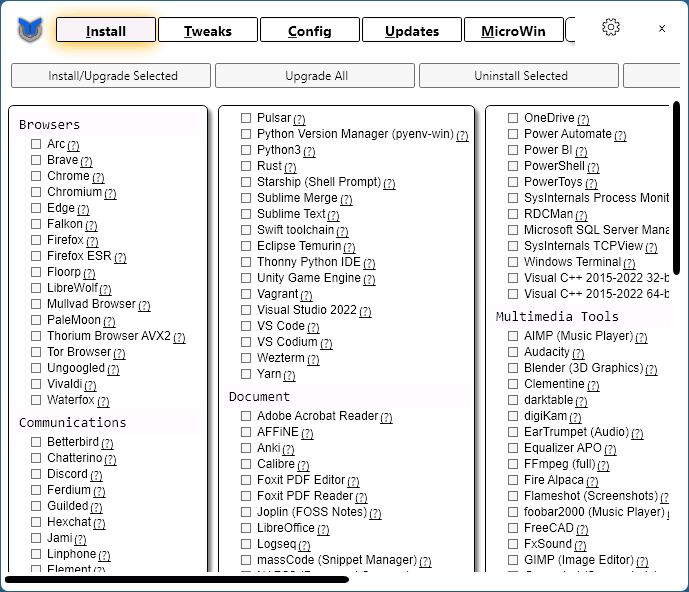Screen dimensions: 689x592
Task: Check the Tor Browser checkbox
Action: pos(36,353)
